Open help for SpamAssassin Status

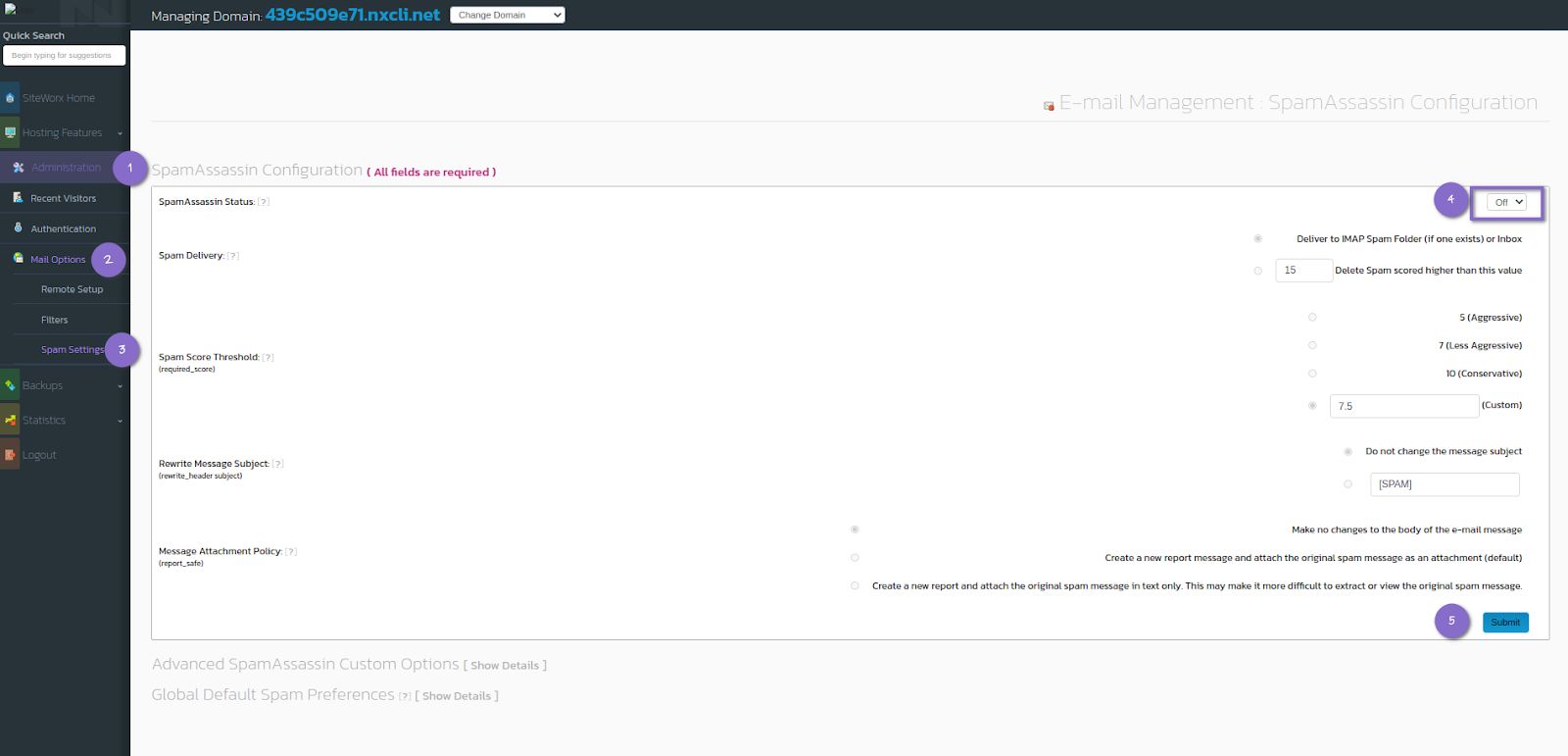pyautogui.click(x=264, y=202)
